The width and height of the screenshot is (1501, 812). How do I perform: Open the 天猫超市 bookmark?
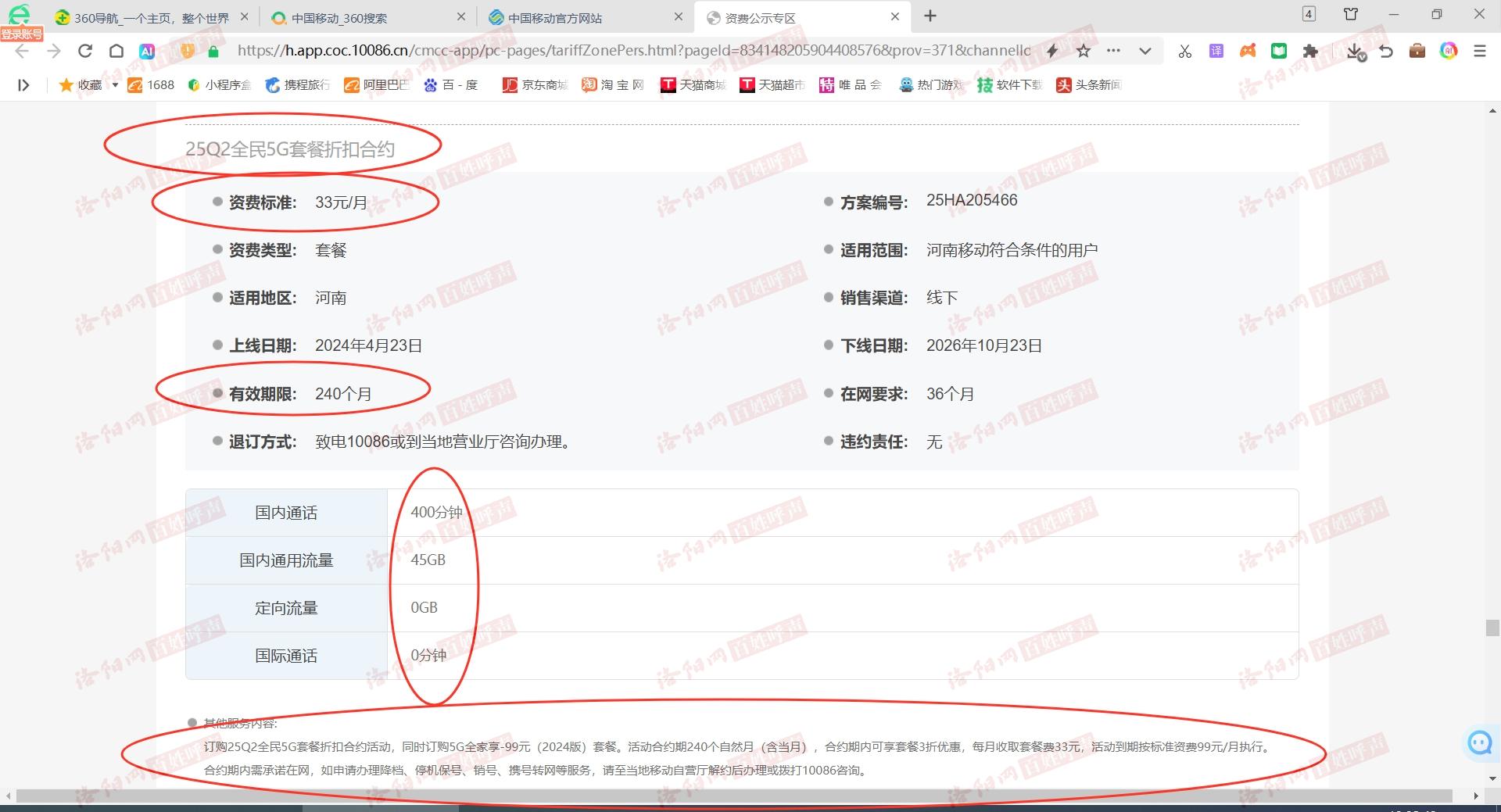(x=772, y=84)
